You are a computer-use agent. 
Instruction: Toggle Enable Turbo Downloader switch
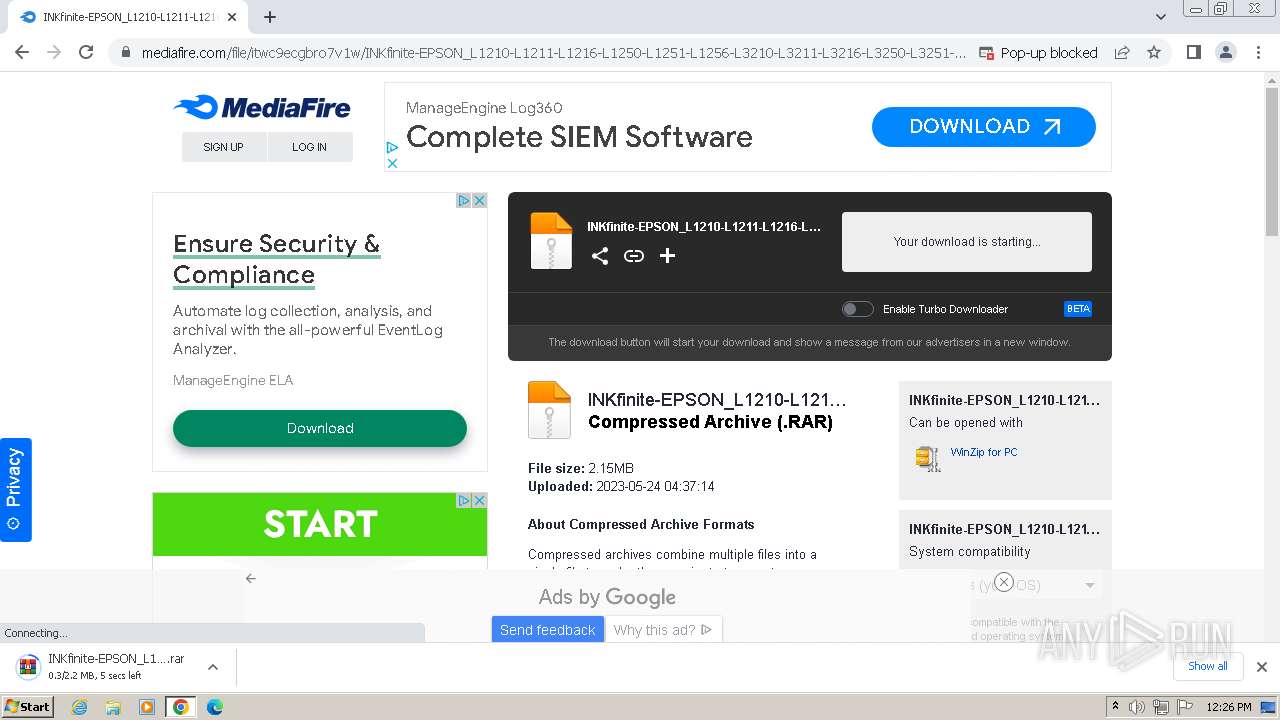(858, 309)
